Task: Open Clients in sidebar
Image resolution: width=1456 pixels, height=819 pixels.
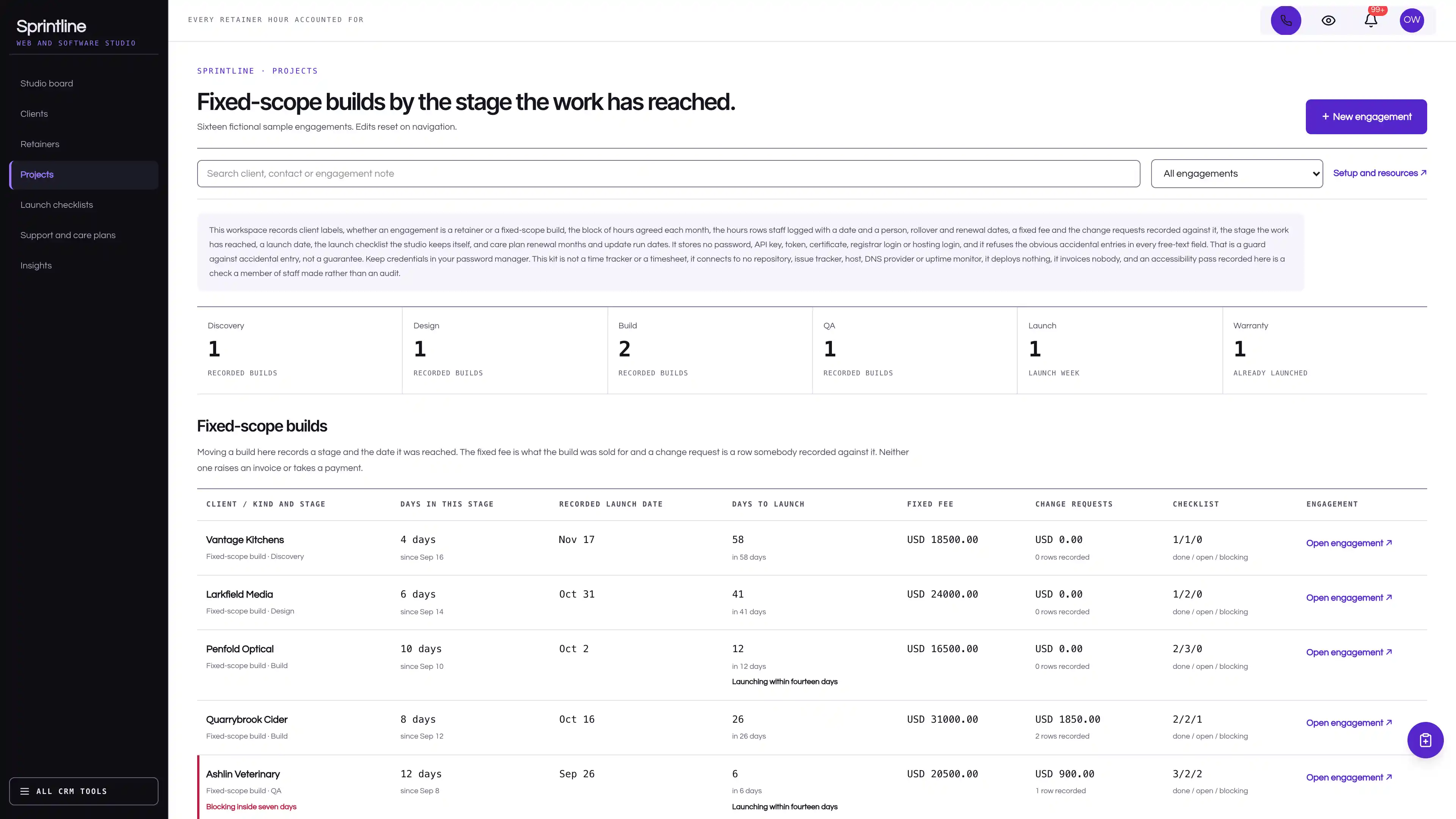Action: click(84, 114)
